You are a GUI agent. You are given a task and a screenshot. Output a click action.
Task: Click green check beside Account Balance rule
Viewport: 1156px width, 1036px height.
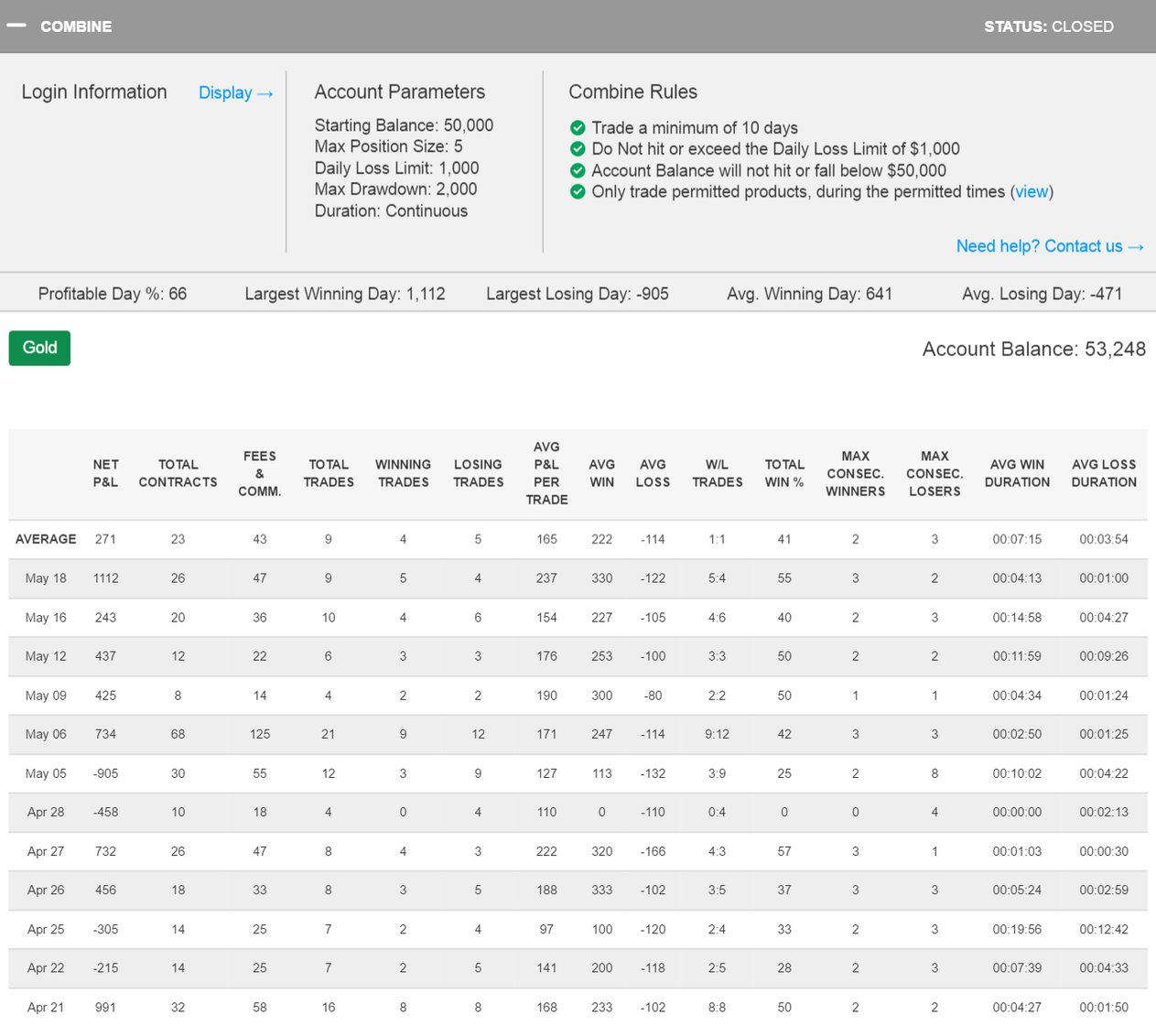tap(578, 170)
